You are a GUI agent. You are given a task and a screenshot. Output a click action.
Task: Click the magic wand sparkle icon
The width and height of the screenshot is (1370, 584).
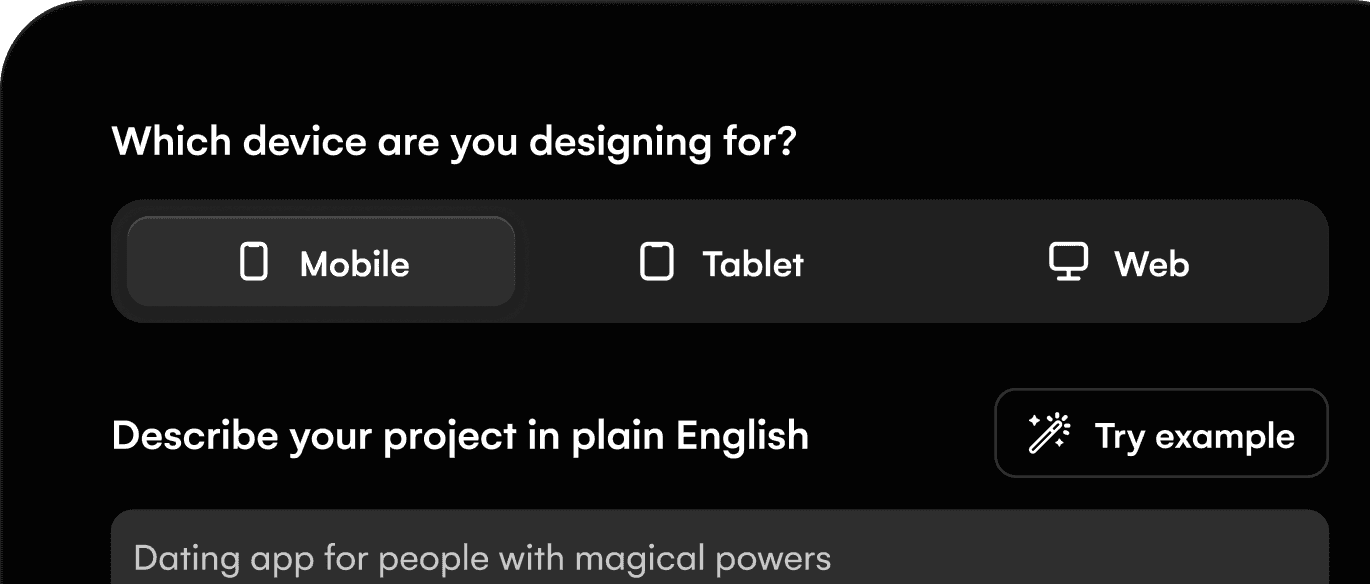pos(1049,434)
